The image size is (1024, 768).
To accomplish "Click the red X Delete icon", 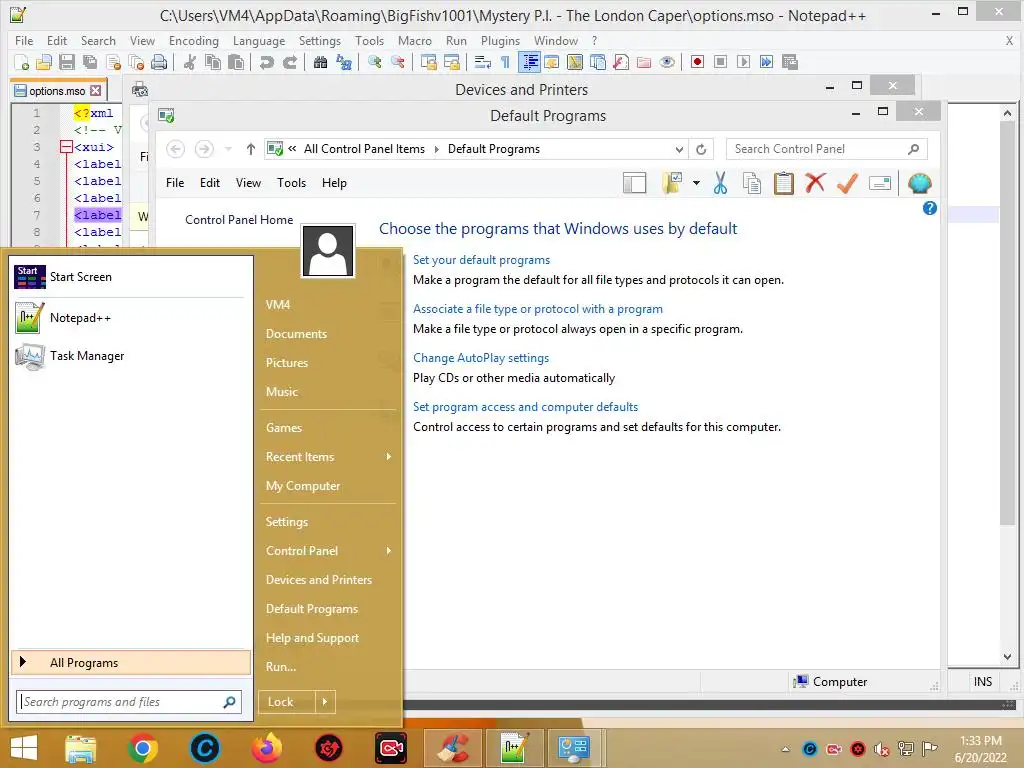I will pos(815,183).
